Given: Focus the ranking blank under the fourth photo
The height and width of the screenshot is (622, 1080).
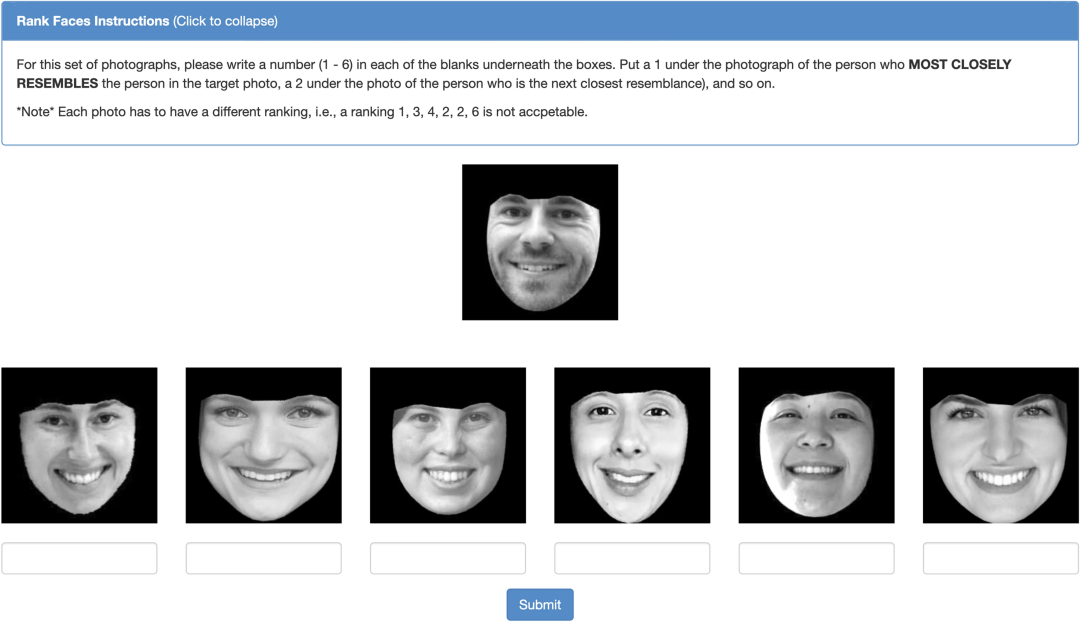Looking at the screenshot, I should [x=632, y=558].
